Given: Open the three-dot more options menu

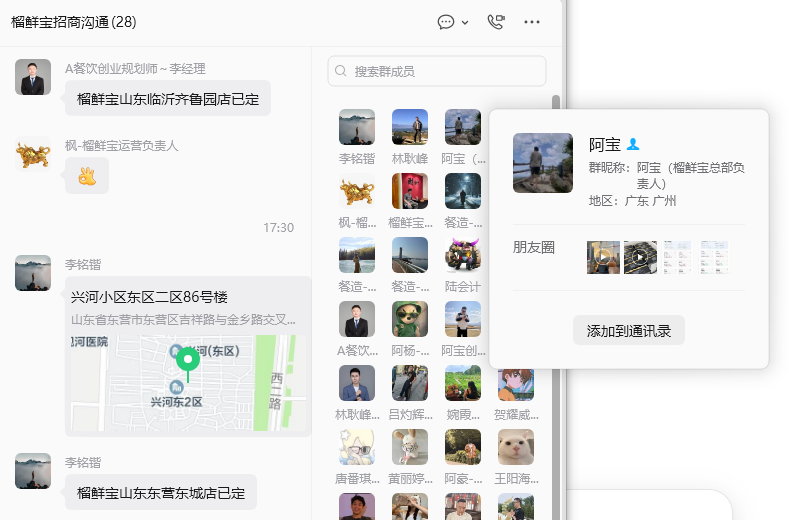Looking at the screenshot, I should (x=532, y=22).
